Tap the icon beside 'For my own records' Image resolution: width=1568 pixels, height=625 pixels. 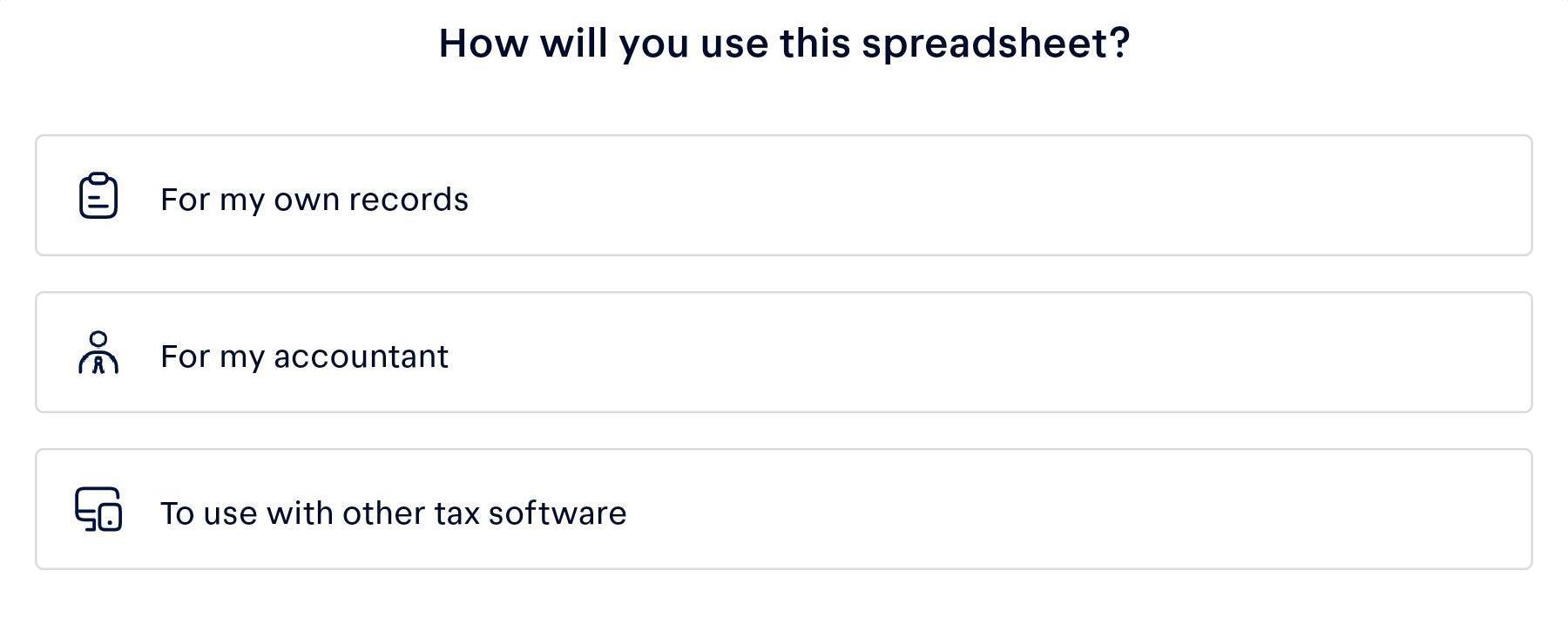pos(98,195)
